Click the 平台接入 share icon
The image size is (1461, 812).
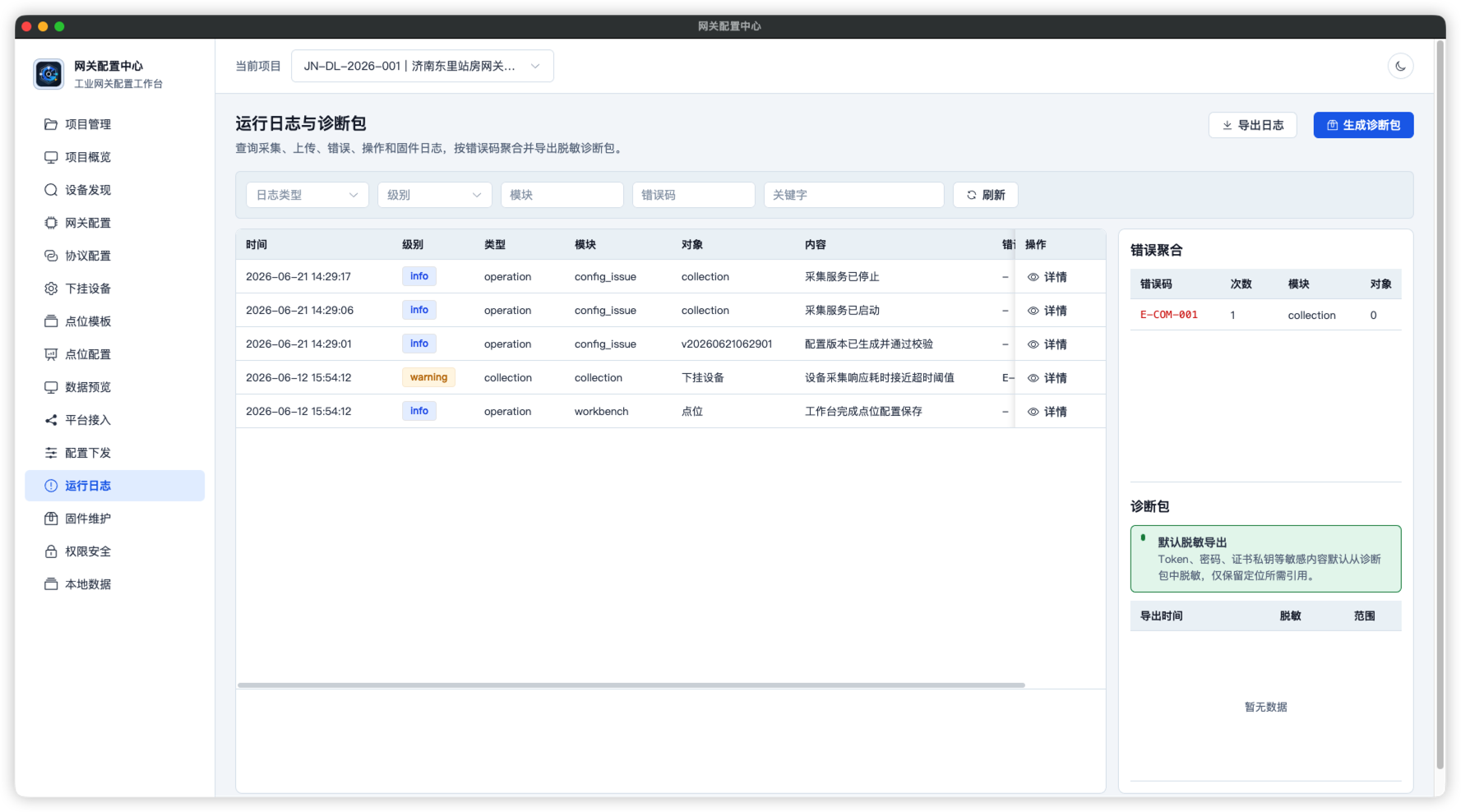[51, 420]
